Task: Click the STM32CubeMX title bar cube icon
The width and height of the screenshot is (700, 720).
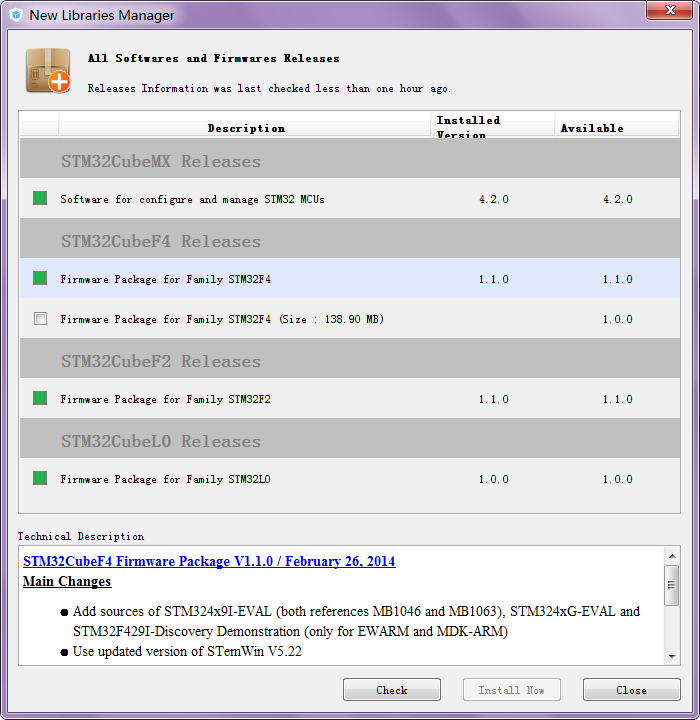Action: 16,15
